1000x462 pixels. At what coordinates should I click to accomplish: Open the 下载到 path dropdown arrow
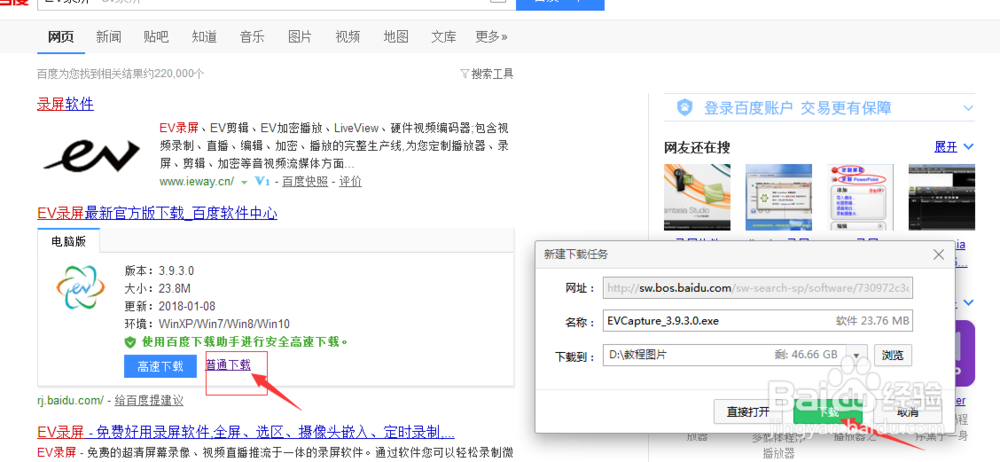click(x=857, y=355)
